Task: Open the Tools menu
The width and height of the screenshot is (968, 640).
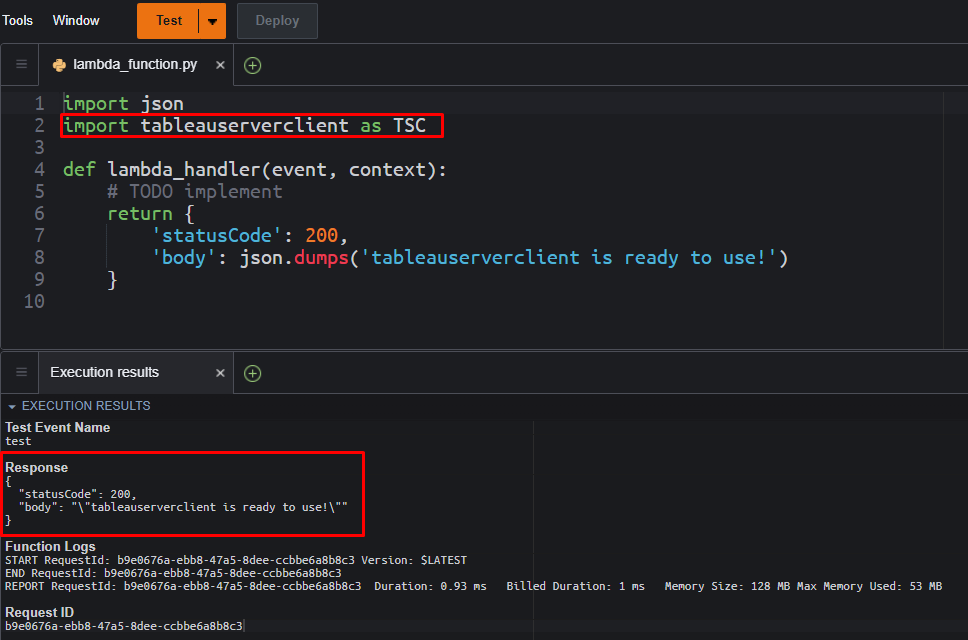Action: [x=17, y=20]
